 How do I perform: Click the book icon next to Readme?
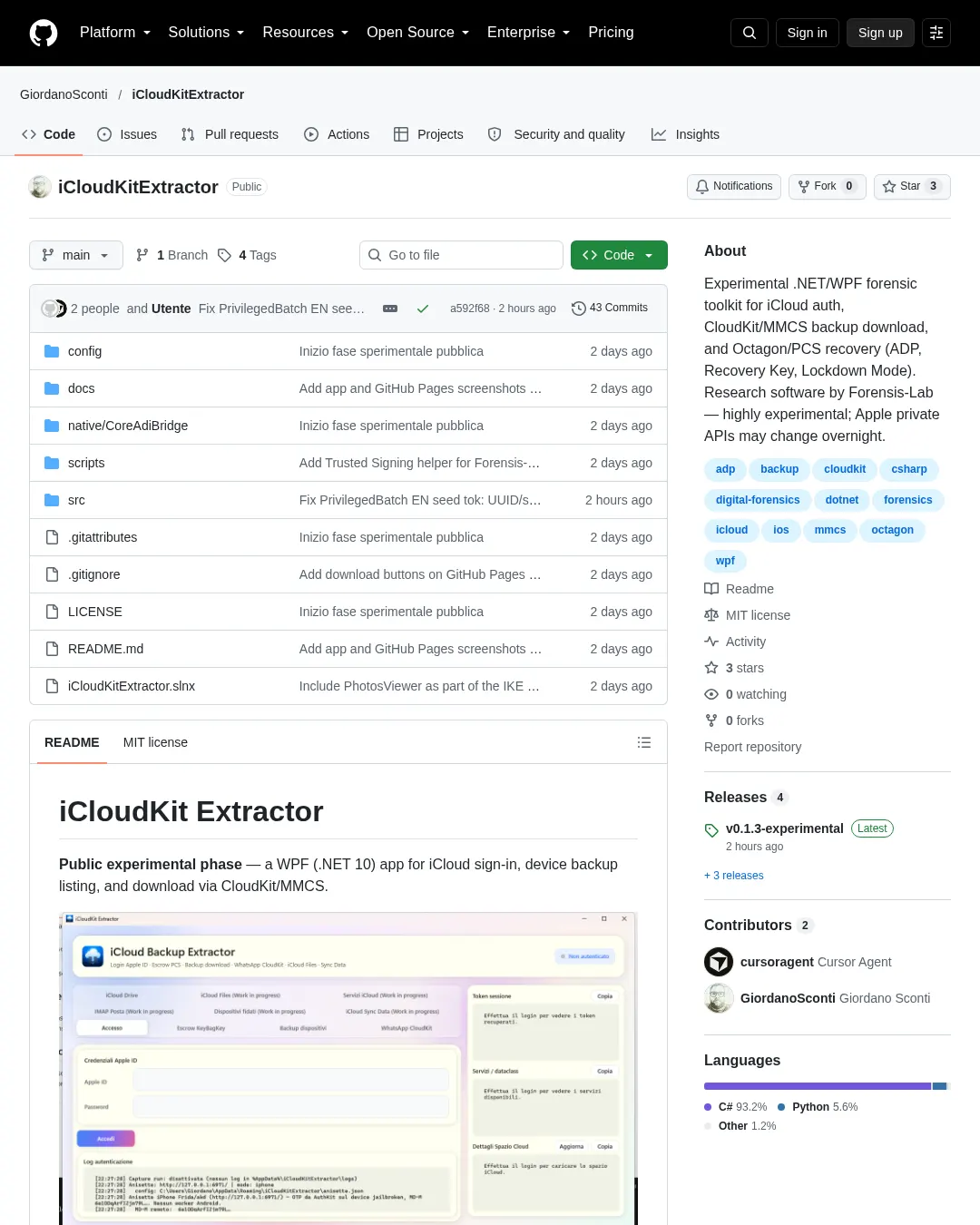coord(711,589)
